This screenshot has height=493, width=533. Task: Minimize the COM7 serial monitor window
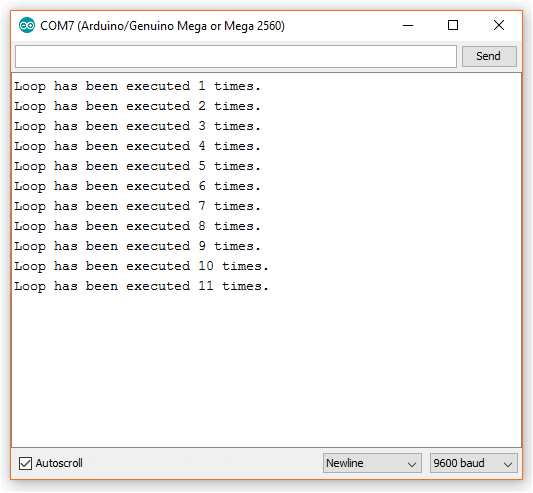pyautogui.click(x=408, y=26)
